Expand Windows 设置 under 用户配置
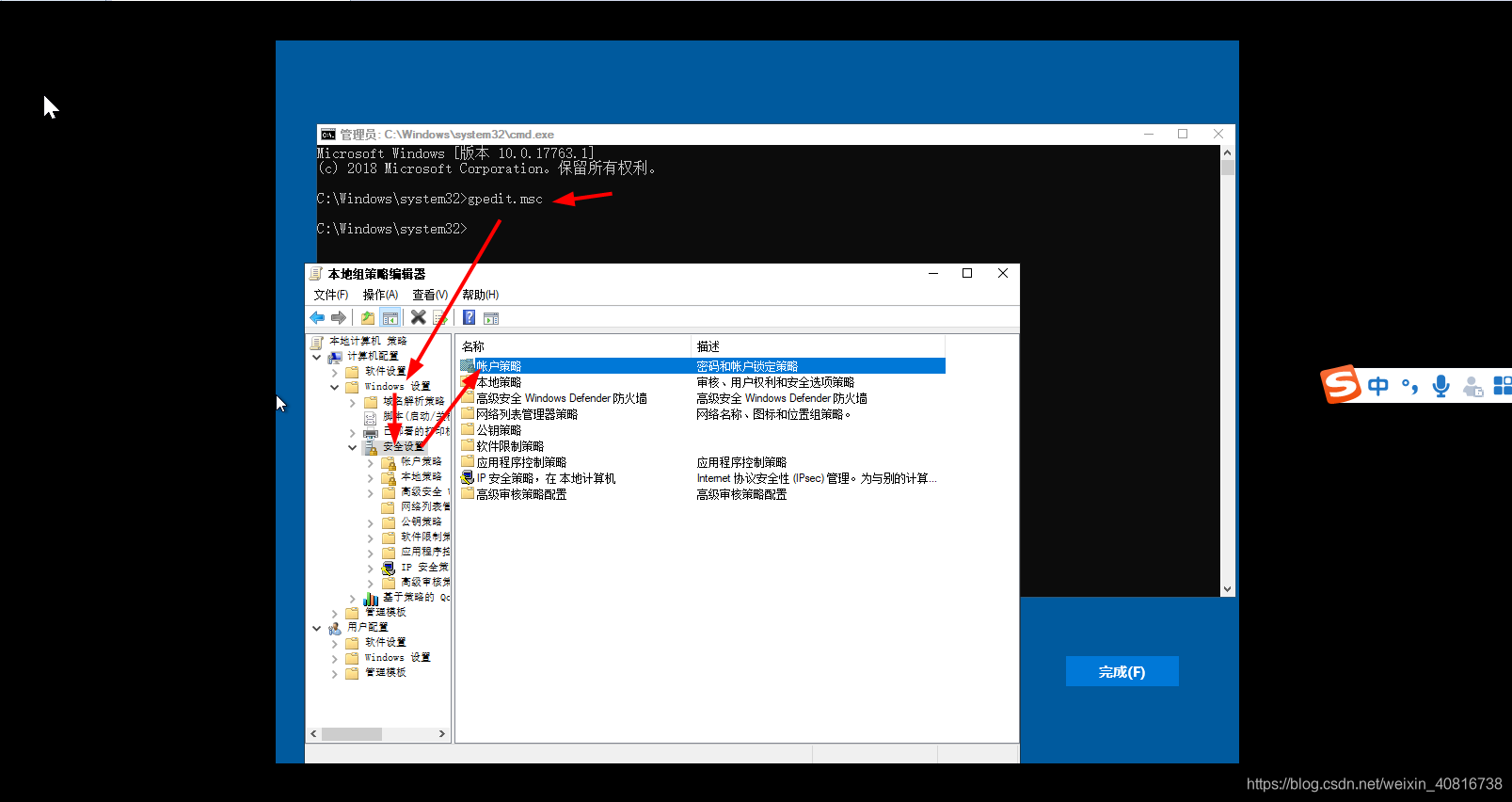Viewport: 1512px width, 802px height. tap(335, 658)
